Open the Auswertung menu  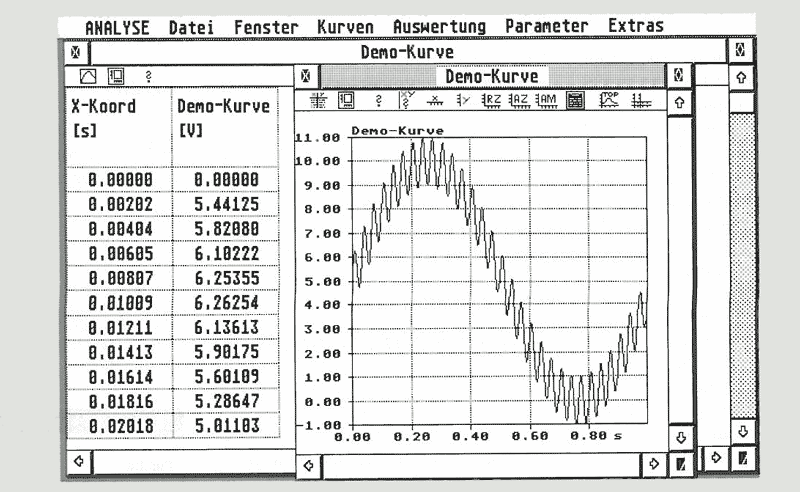coord(439,26)
